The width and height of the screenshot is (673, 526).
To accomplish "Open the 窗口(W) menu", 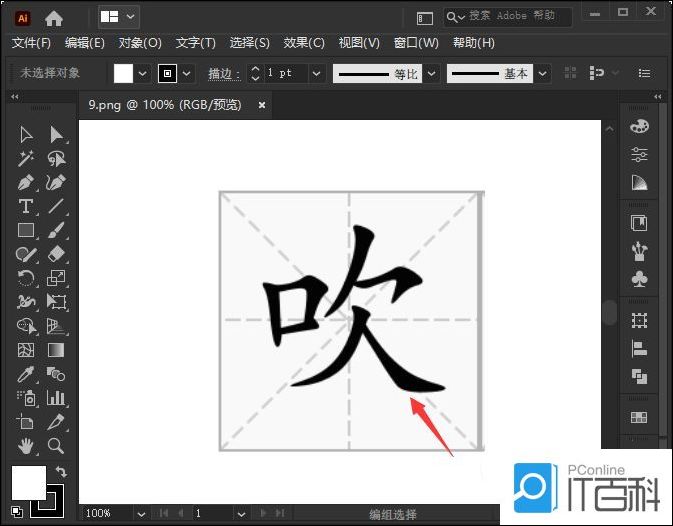I will (416, 43).
